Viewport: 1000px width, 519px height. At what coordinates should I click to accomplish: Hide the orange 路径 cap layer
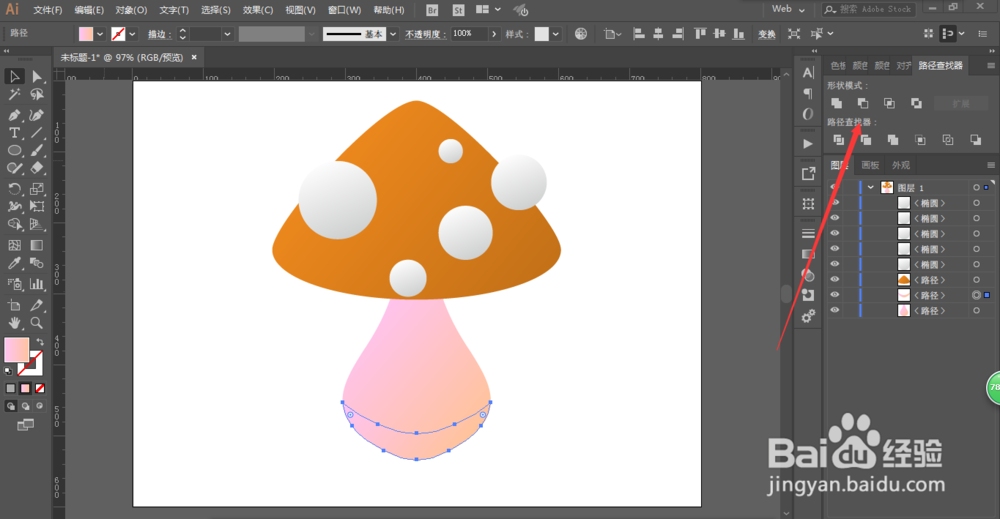[x=834, y=279]
